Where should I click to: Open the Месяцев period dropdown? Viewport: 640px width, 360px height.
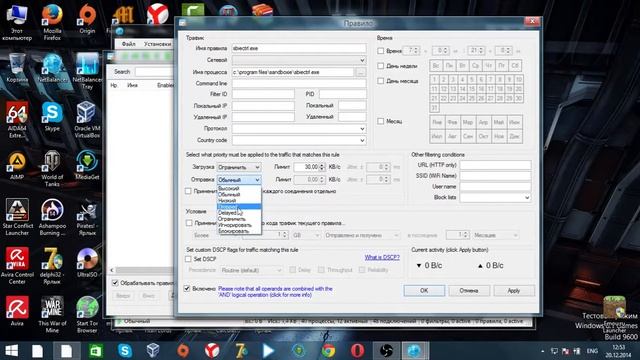(496, 235)
